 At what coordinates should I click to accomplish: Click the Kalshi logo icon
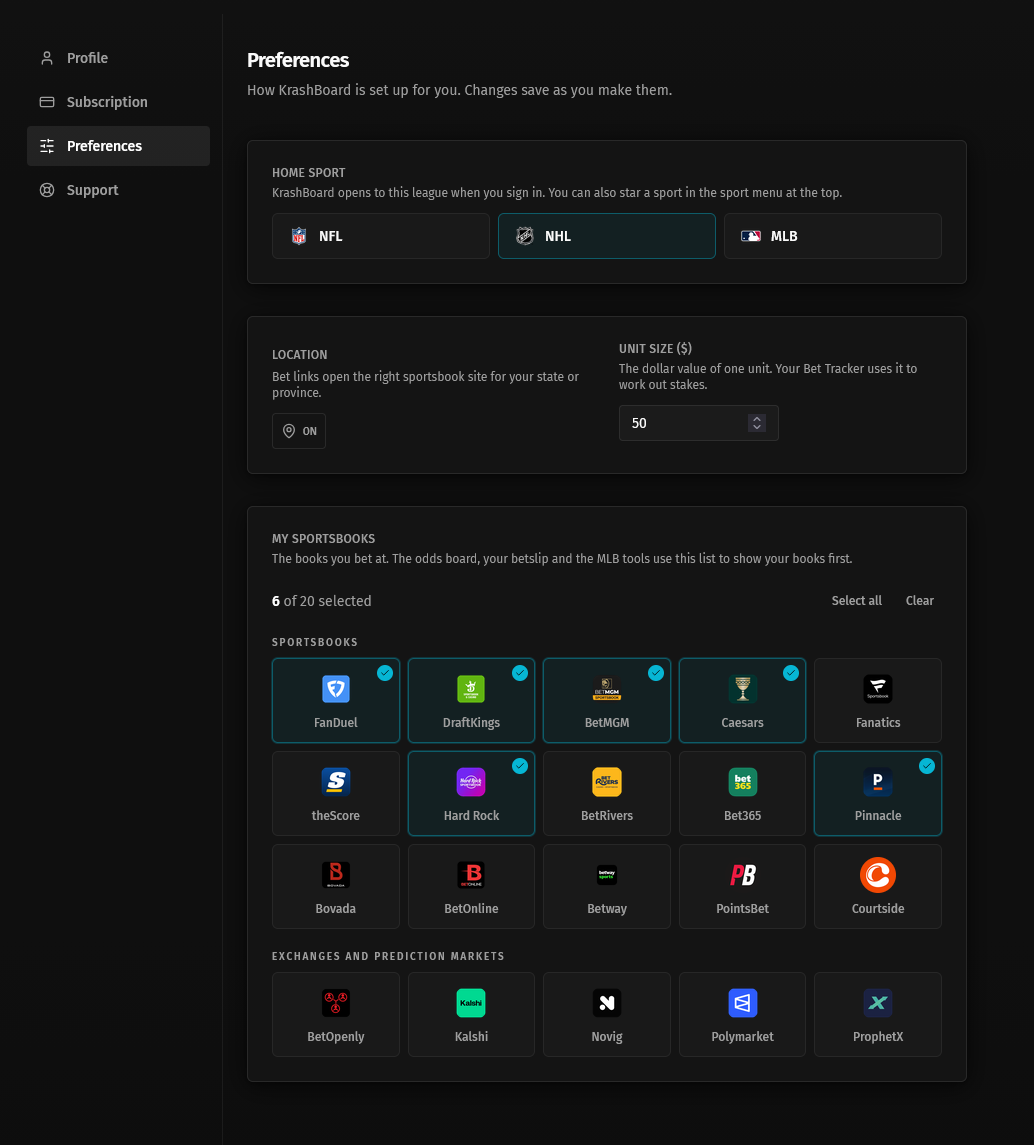471,1003
